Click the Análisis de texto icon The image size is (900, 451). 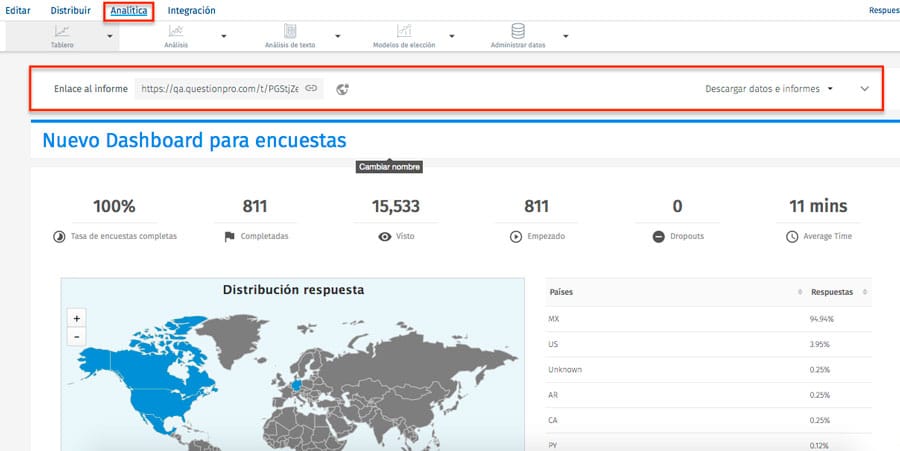click(290, 31)
